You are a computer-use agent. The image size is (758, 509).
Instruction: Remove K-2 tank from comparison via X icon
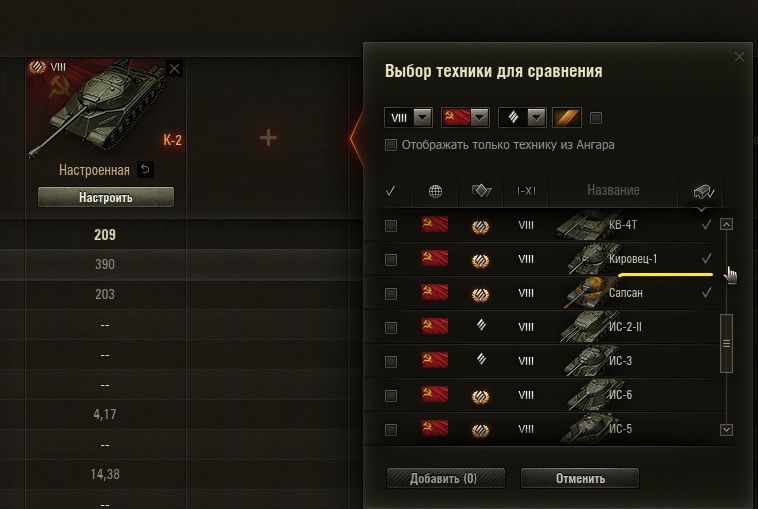pos(175,69)
